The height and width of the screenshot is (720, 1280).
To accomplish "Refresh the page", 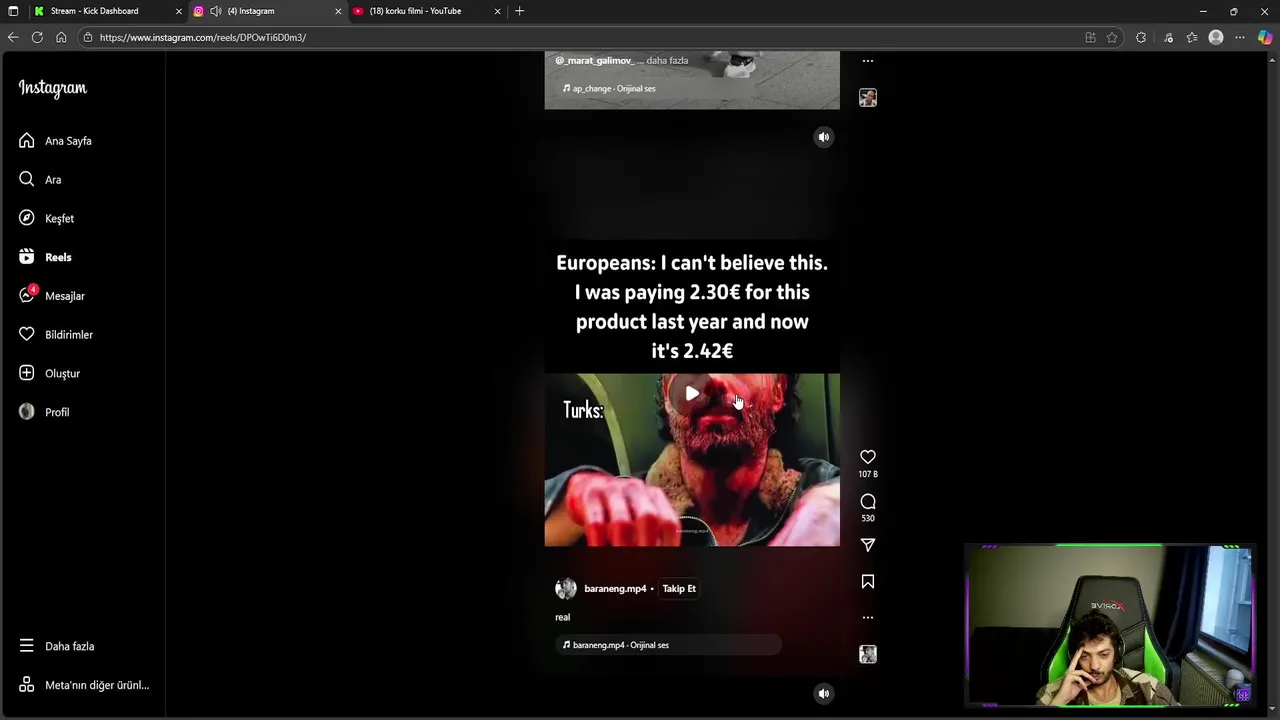I will [x=37, y=37].
